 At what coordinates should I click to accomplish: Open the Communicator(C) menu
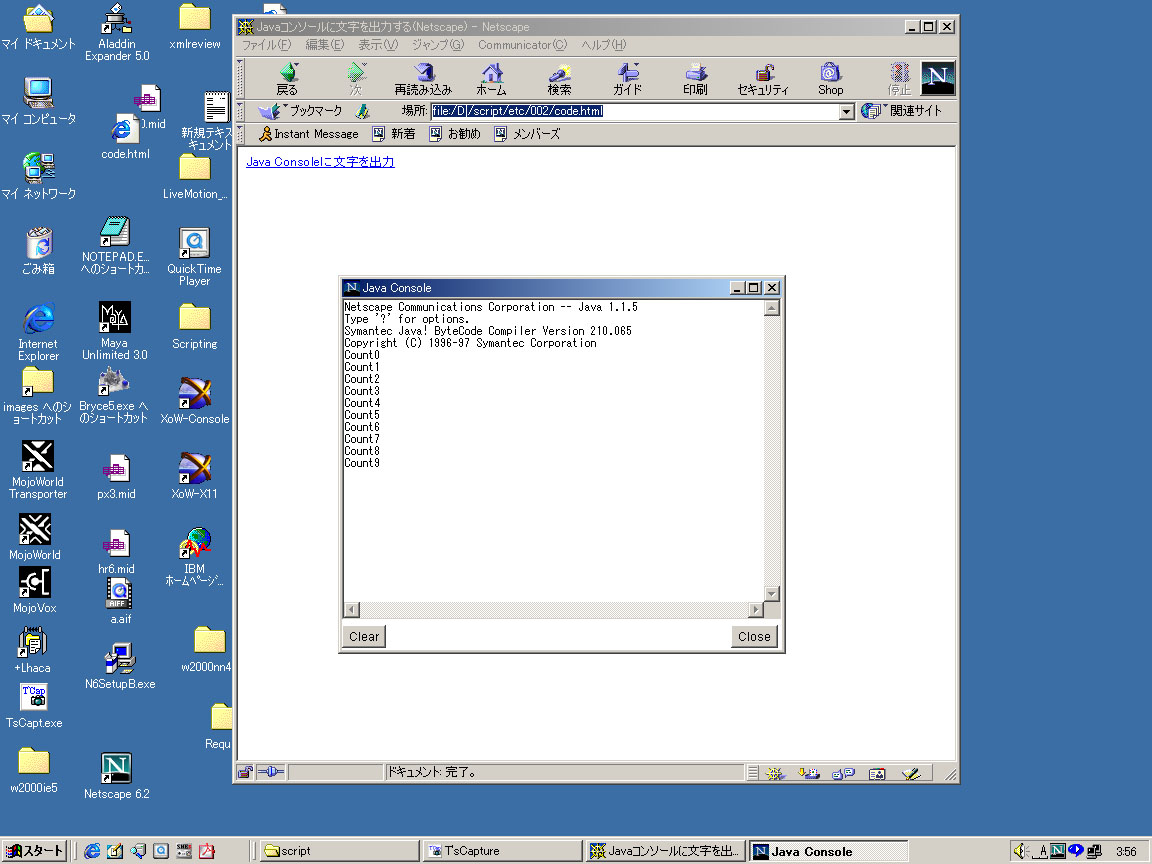click(x=522, y=45)
